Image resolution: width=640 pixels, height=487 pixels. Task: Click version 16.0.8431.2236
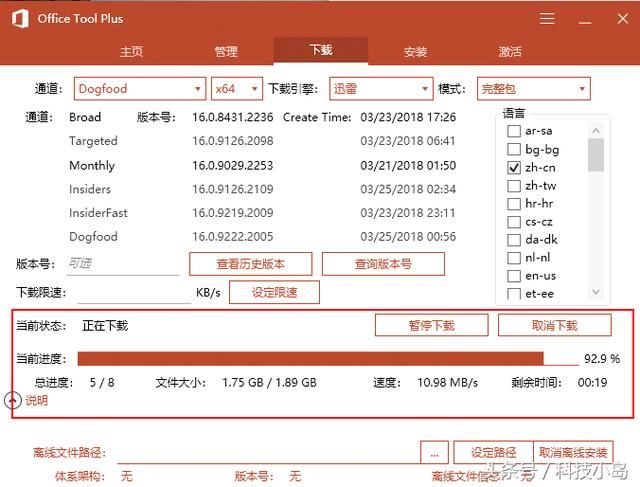click(x=233, y=117)
